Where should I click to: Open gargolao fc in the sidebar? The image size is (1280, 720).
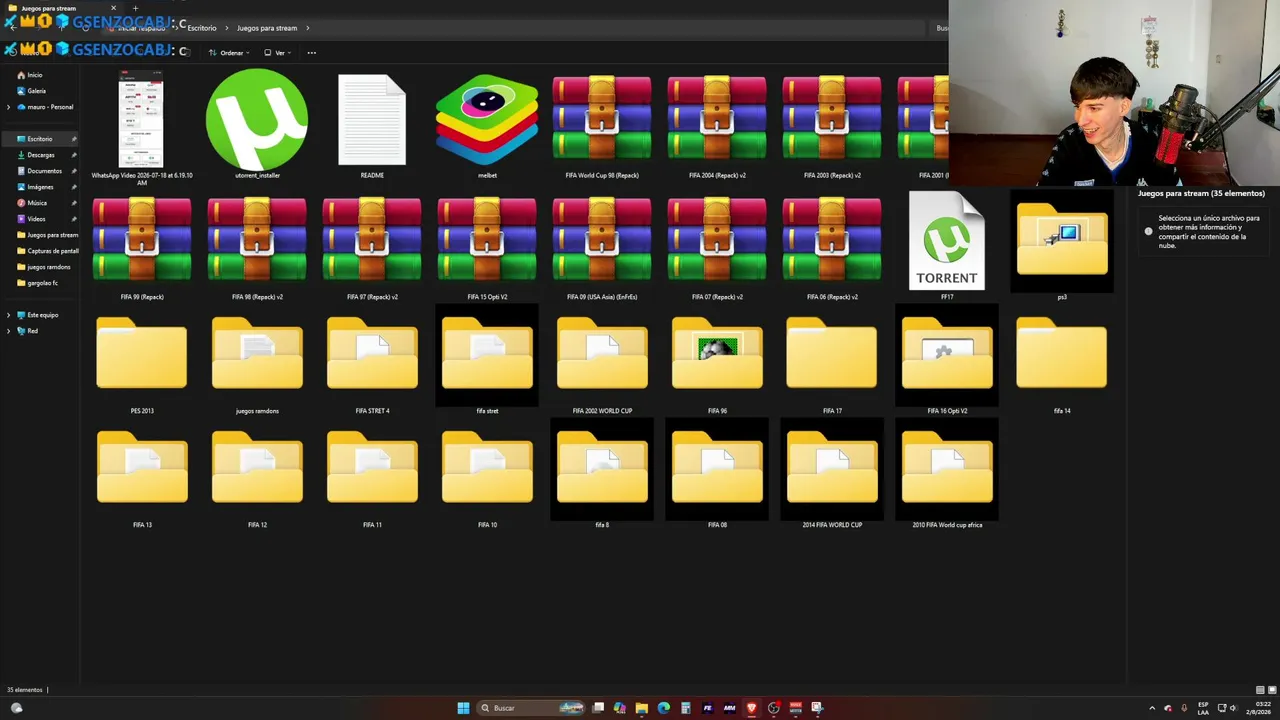coord(40,283)
